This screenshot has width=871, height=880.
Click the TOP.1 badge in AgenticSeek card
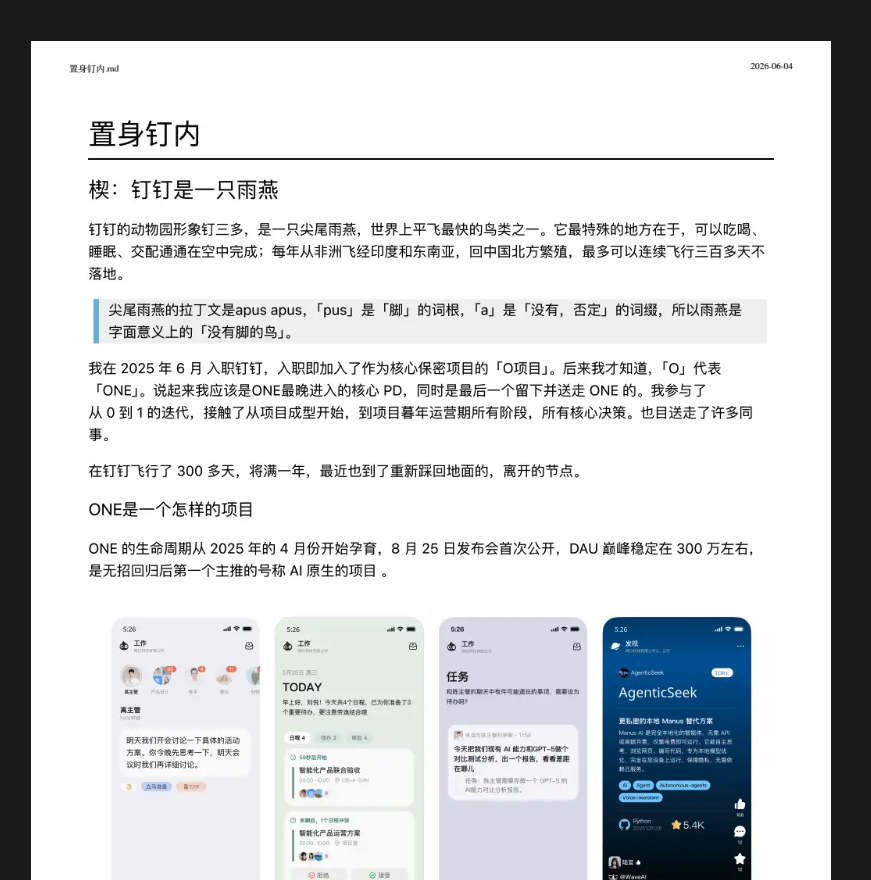[x=722, y=673]
